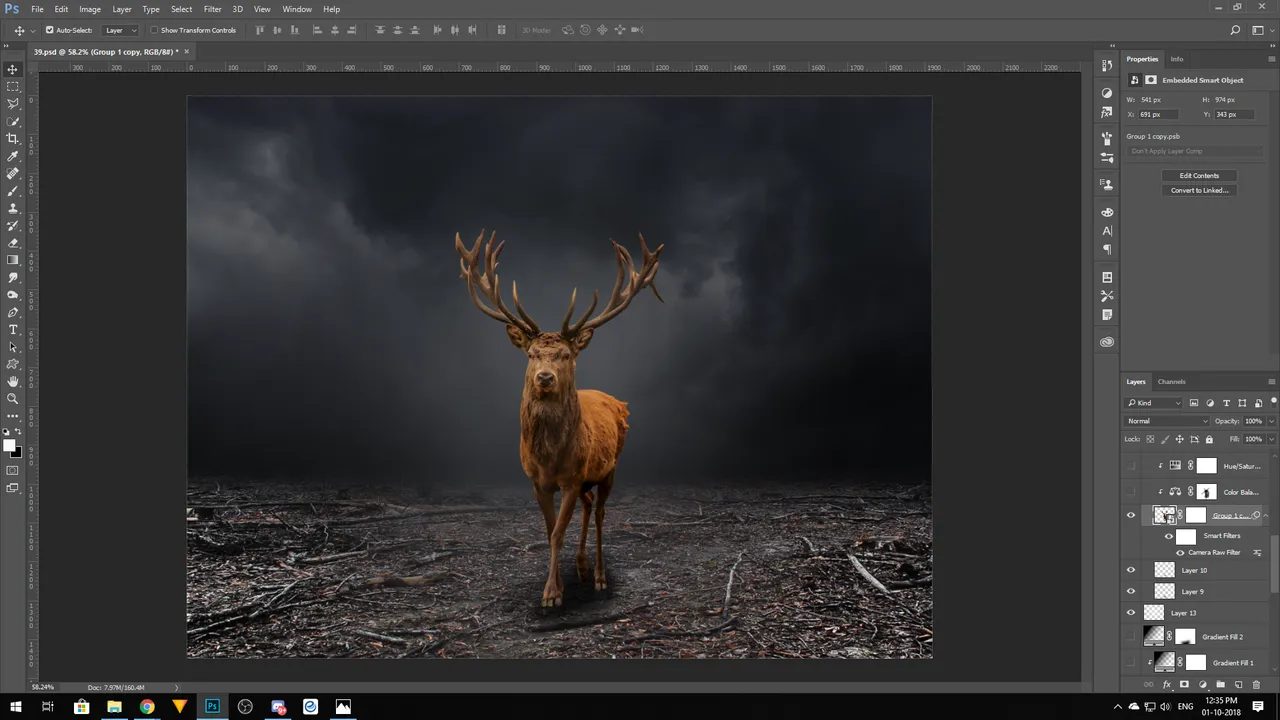
Task: Select the Brush tool
Action: 13,190
